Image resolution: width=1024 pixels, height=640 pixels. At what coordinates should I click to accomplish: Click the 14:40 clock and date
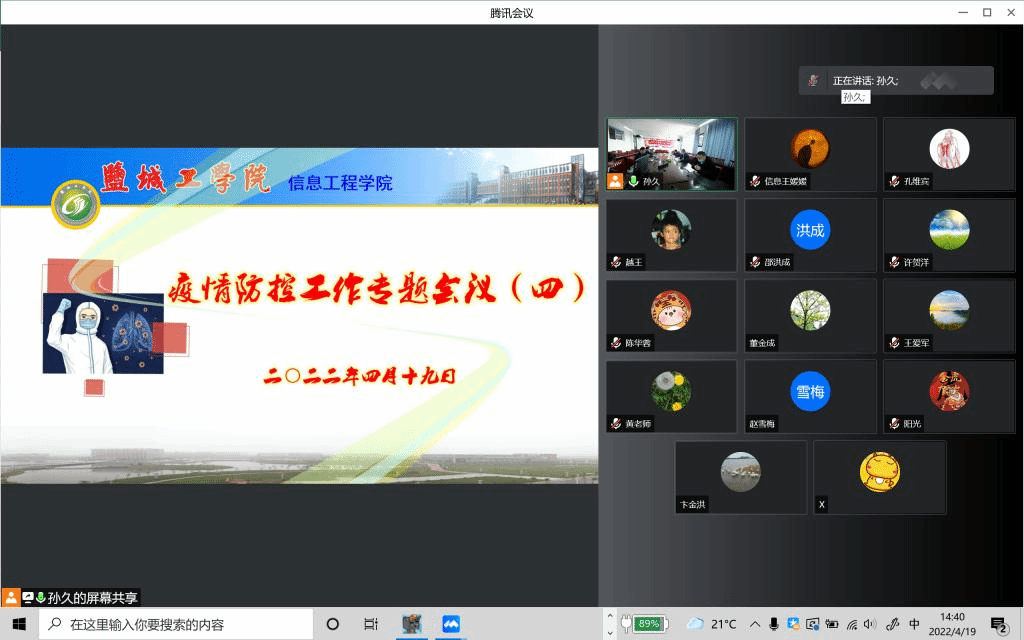[x=952, y=624]
